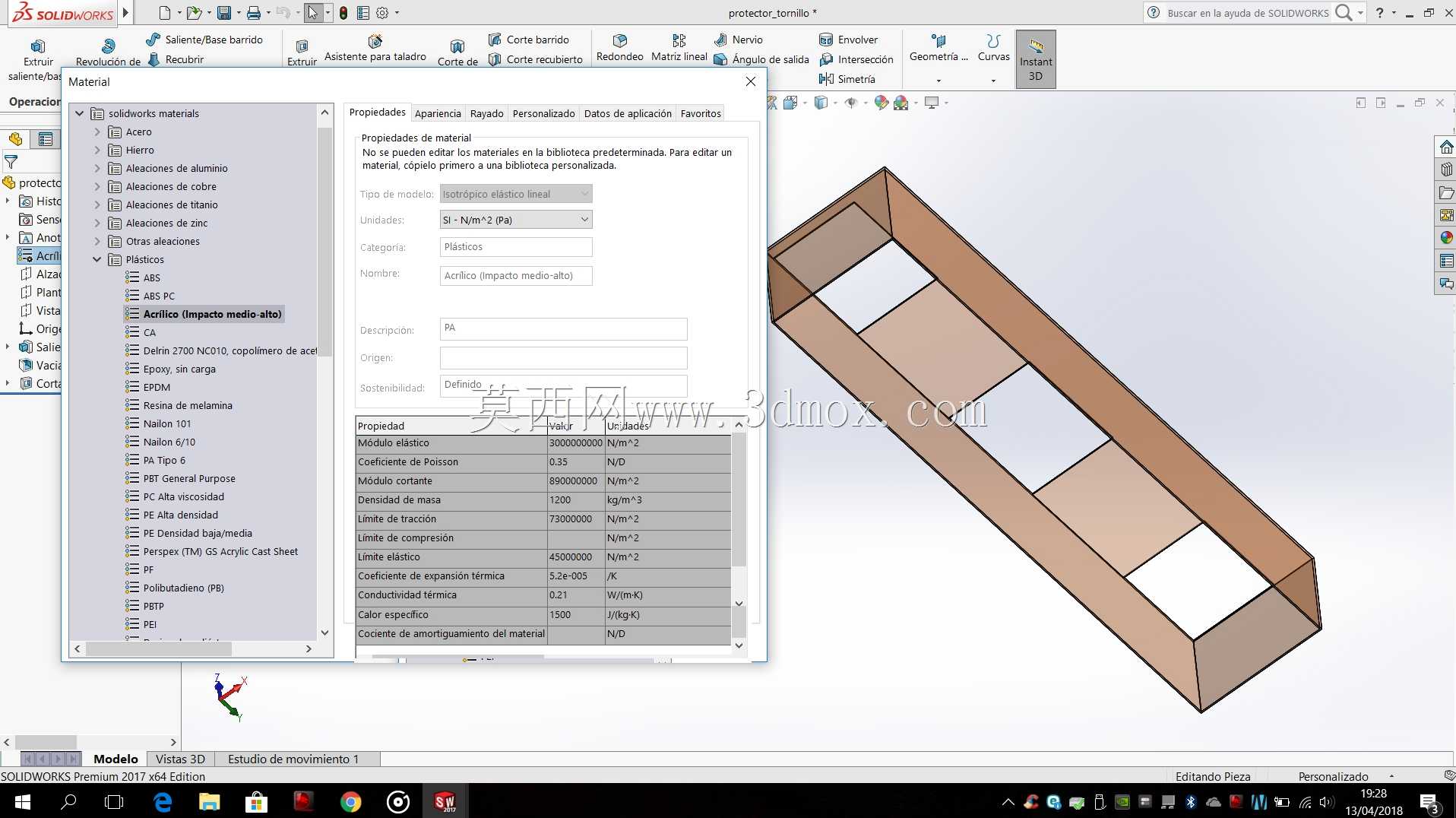The image size is (1456, 818).
Task: Open the Unidades dropdown
Action: [x=516, y=220]
